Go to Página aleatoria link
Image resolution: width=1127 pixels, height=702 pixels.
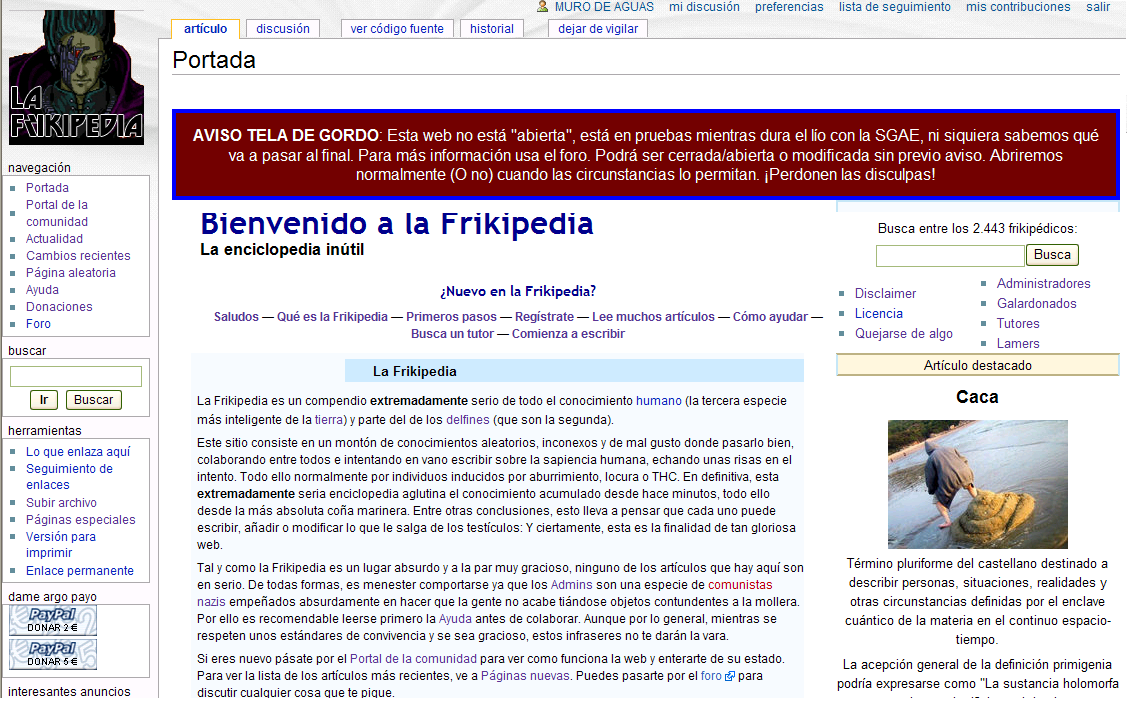click(x=71, y=273)
